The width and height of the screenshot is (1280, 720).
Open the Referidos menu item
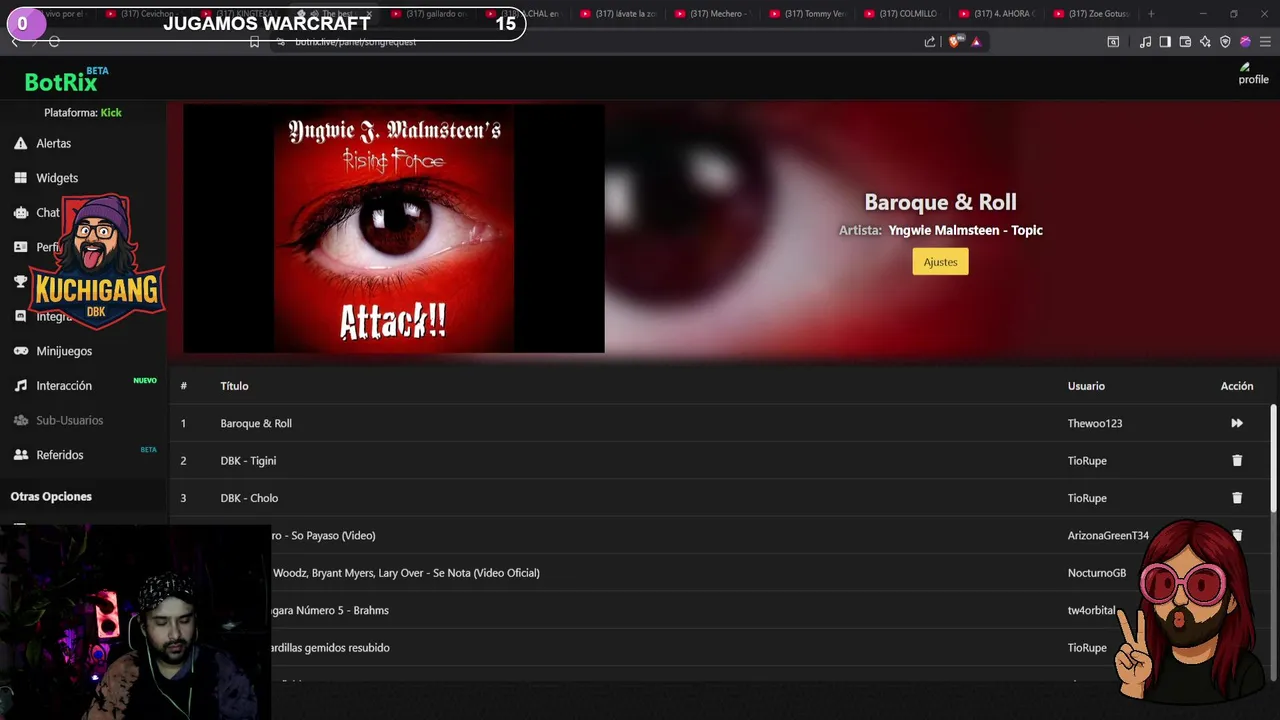pyautogui.click(x=60, y=455)
